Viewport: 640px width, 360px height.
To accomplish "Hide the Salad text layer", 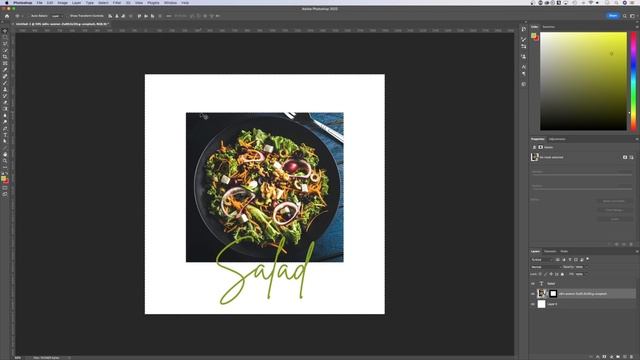I will coord(533,284).
